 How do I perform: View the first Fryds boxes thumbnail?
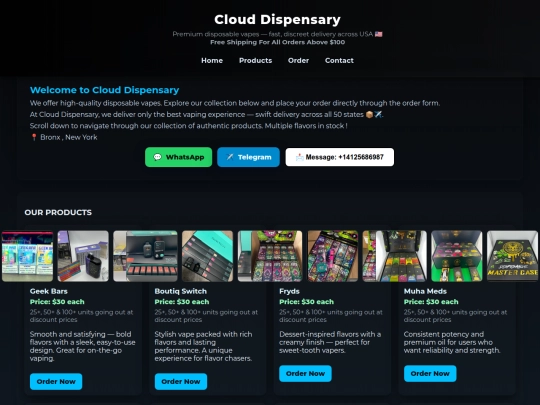click(270, 256)
